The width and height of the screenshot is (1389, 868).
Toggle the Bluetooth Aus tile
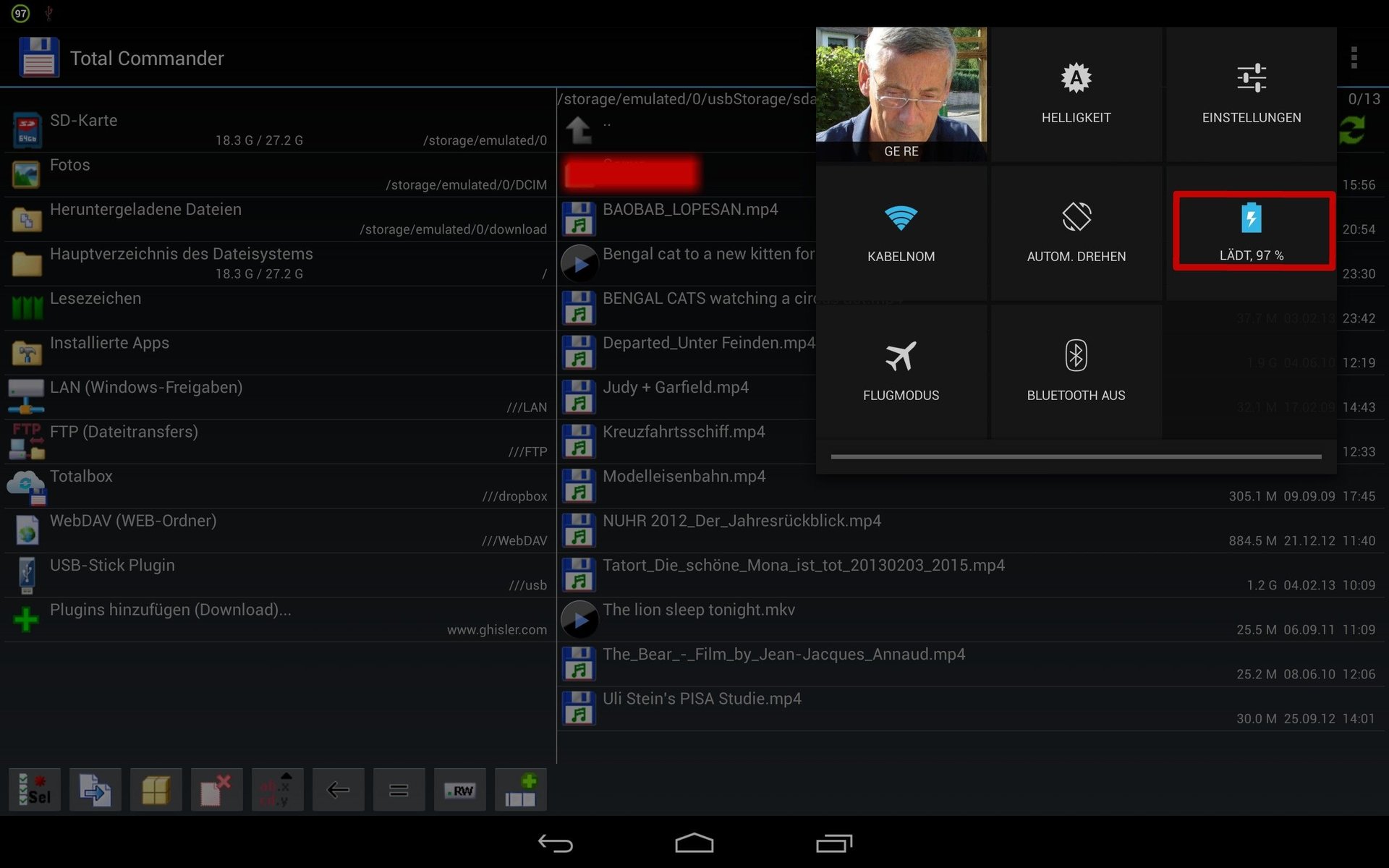click(1076, 372)
